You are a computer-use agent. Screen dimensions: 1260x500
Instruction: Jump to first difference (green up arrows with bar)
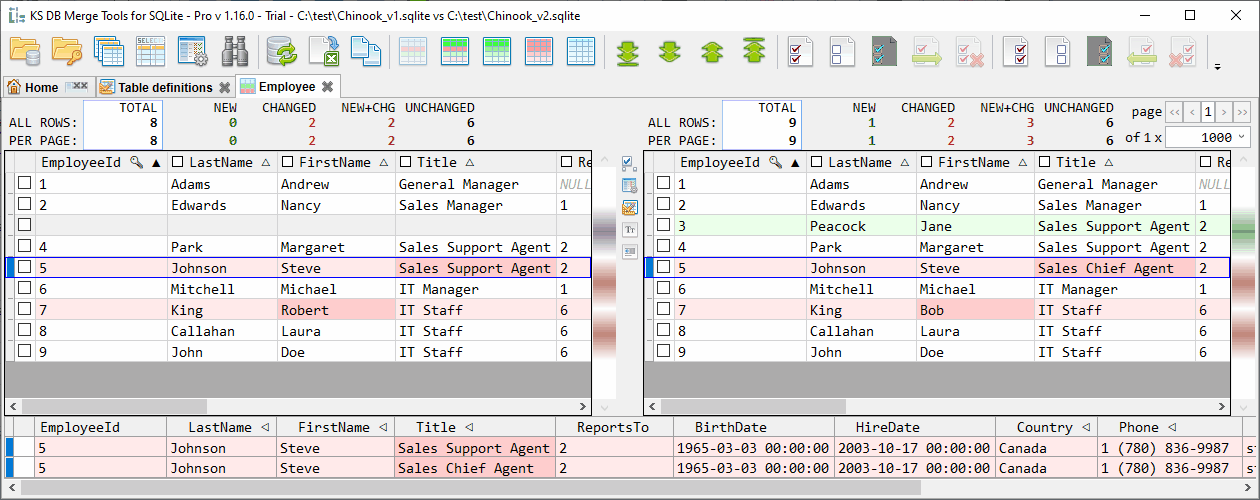pos(754,51)
